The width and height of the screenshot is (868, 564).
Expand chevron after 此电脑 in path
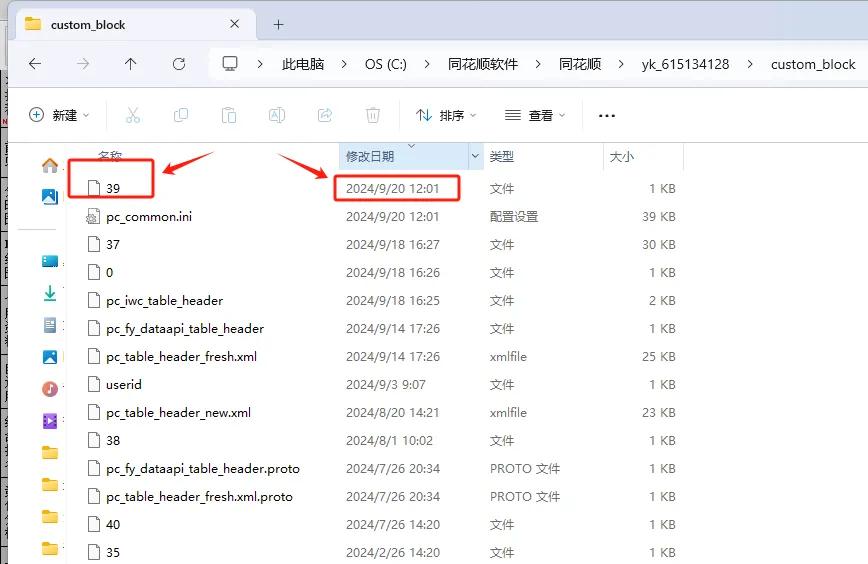(344, 64)
